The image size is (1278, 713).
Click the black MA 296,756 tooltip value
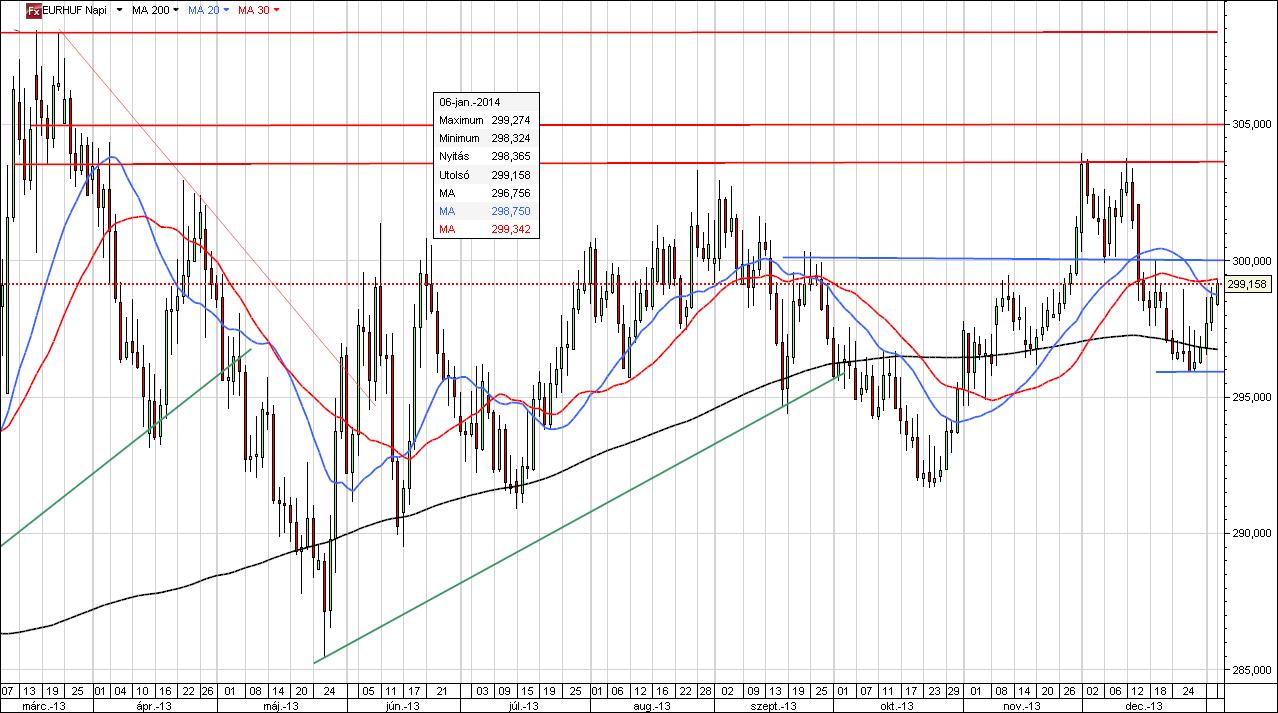click(x=511, y=193)
